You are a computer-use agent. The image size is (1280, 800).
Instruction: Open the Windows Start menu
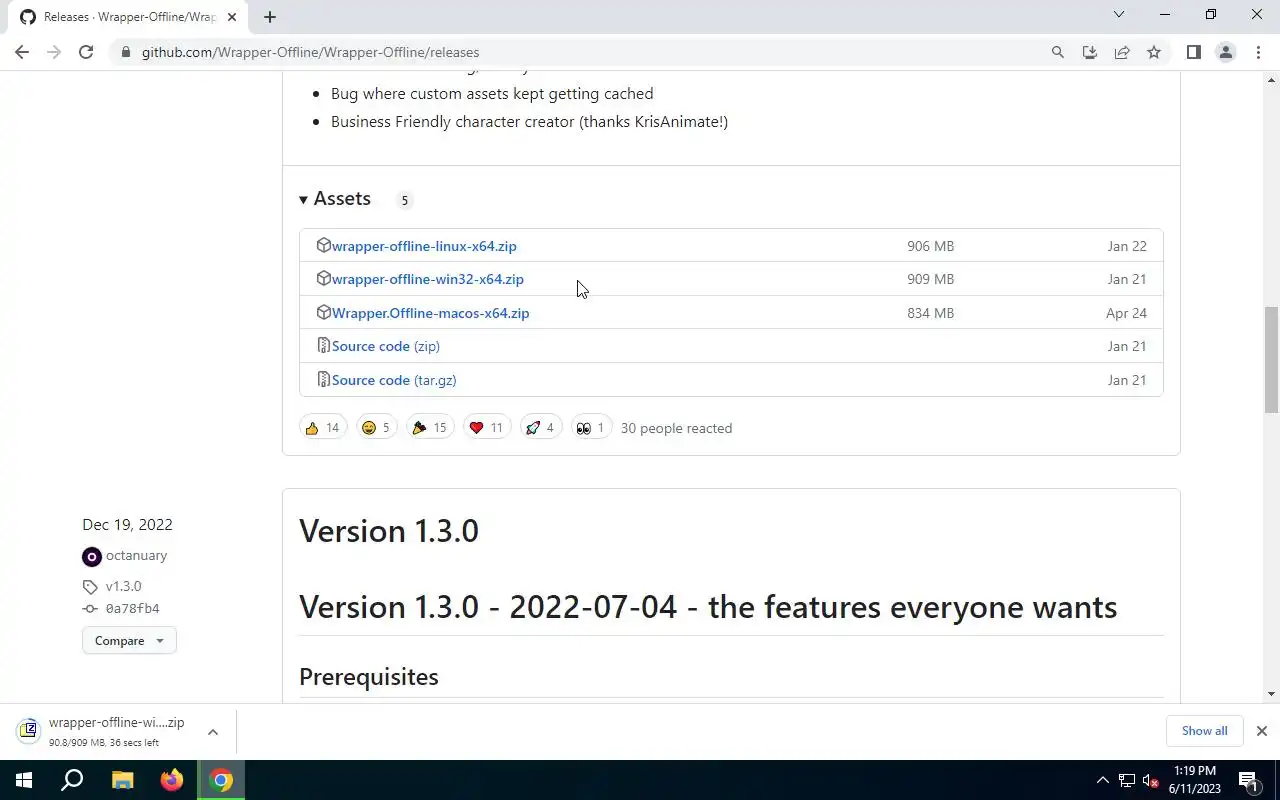(24, 780)
